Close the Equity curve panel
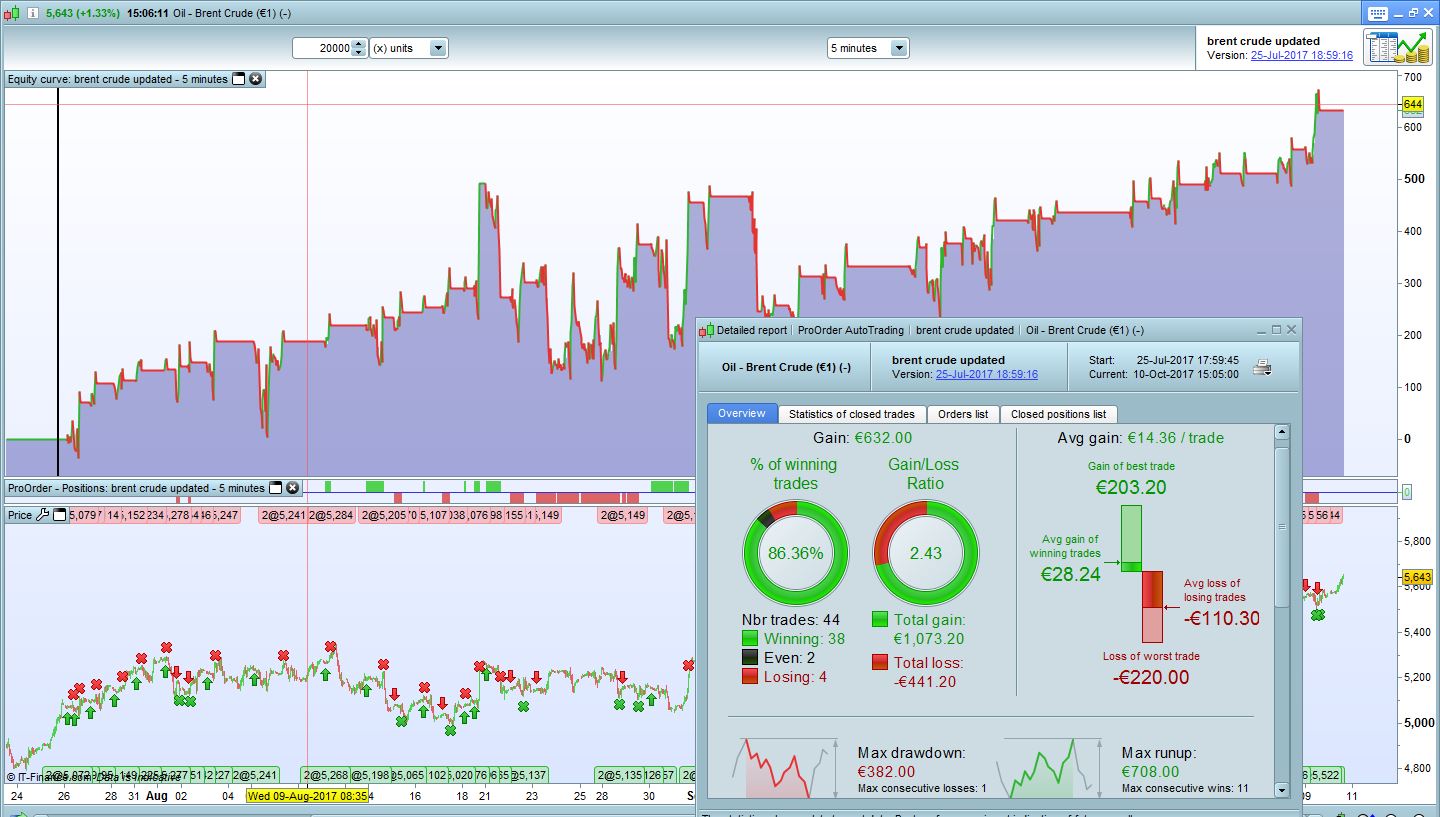 tap(256, 79)
